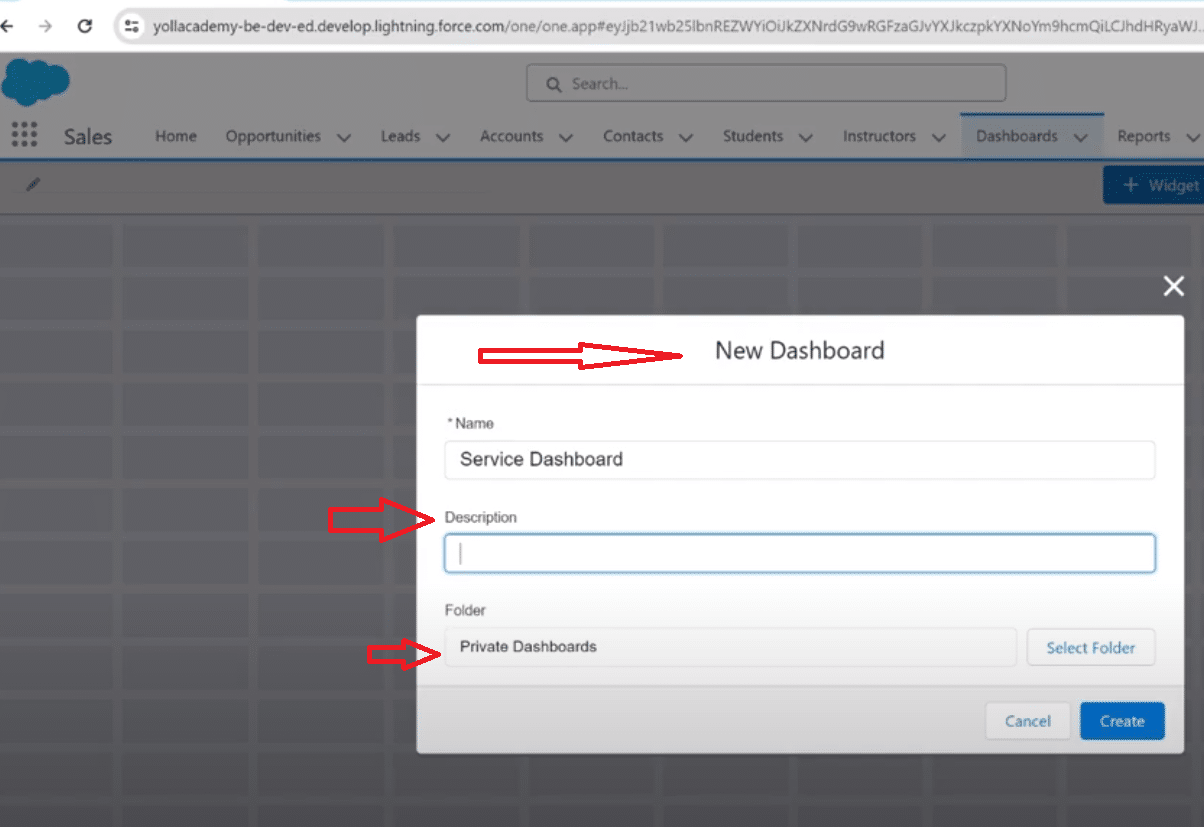This screenshot has width=1204, height=827.
Task: Click the Description field label
Action: [481, 517]
